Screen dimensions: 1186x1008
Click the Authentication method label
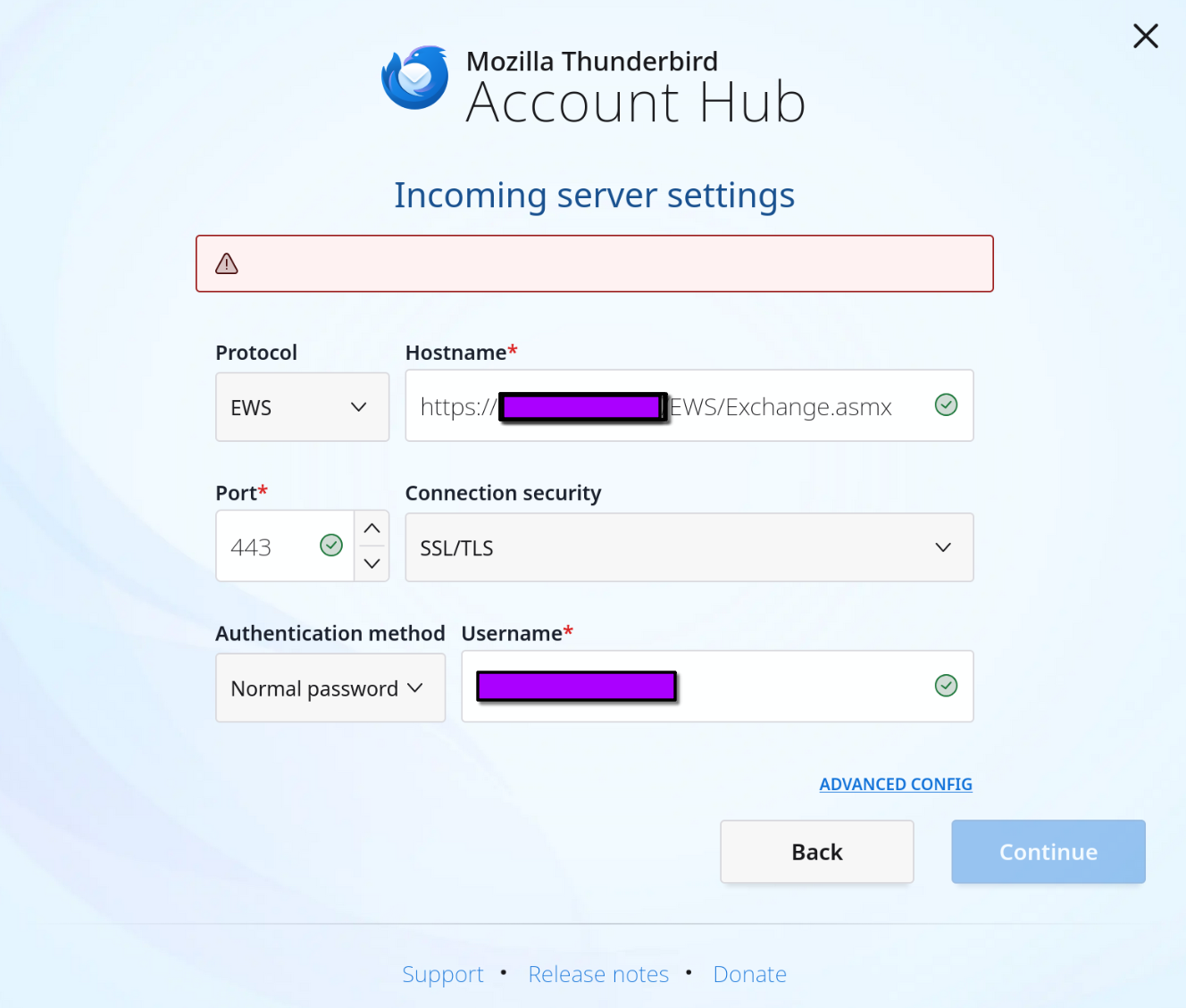coord(330,633)
